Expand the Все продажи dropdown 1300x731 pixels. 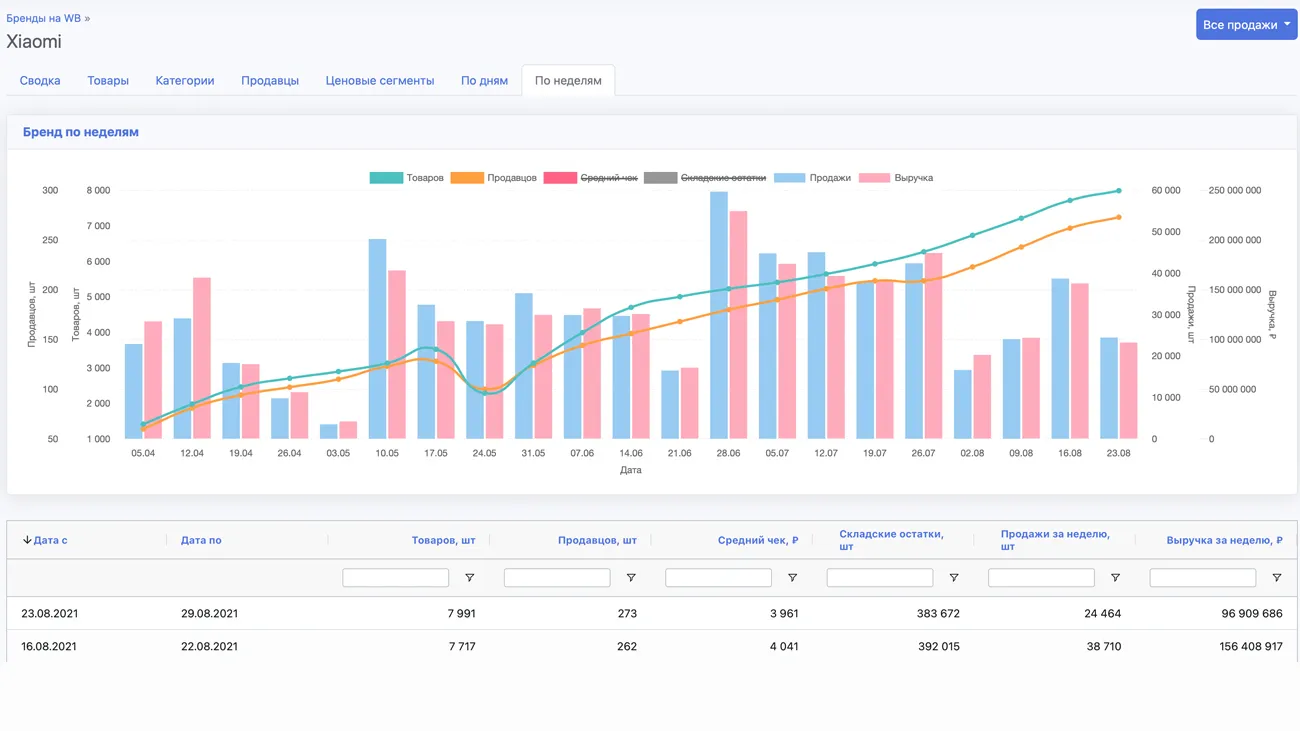[1246, 25]
